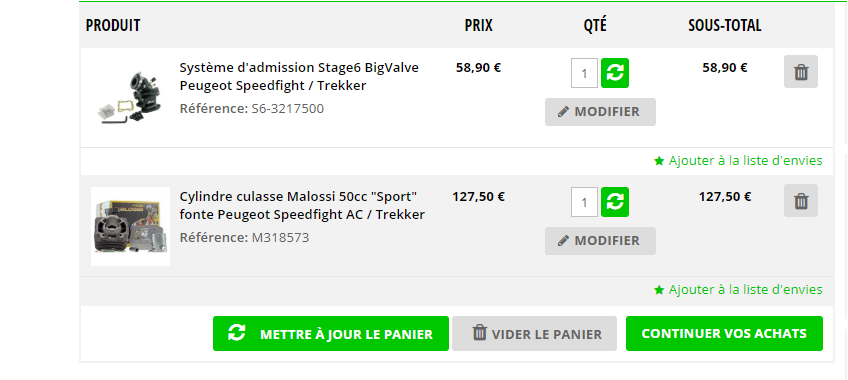The image size is (848, 380).
Task: Click refresh icon in Mettre à jour le panier
Action: 236,332
